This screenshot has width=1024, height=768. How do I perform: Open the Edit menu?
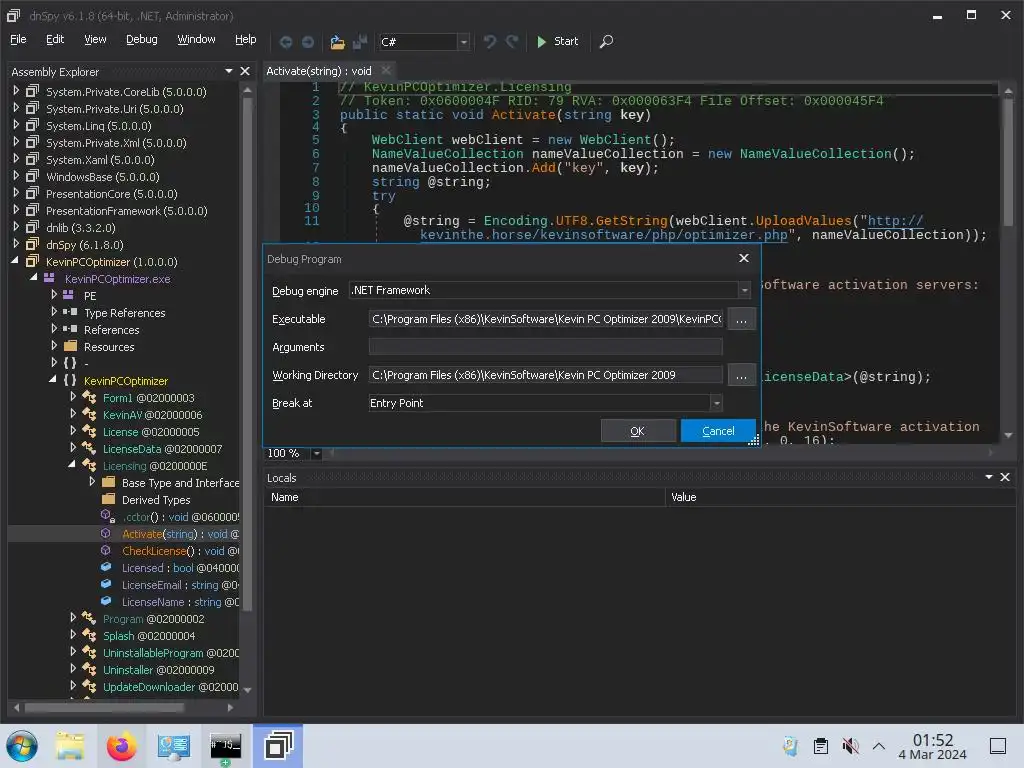click(x=55, y=40)
